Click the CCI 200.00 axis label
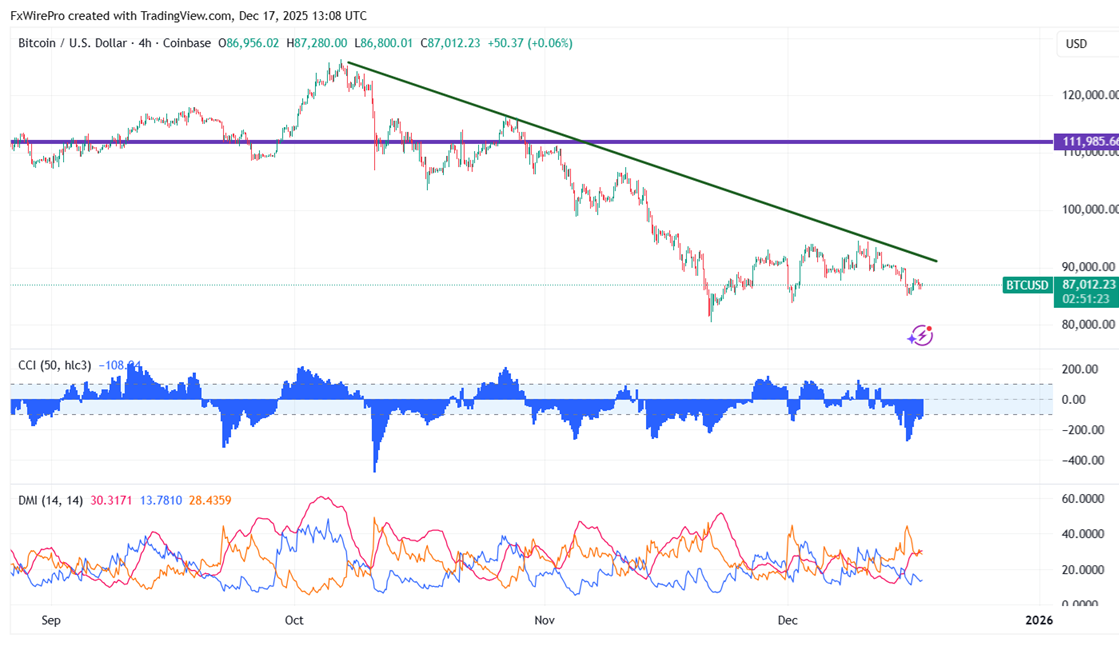Screen dimensions: 1119x649 pos(1080,369)
